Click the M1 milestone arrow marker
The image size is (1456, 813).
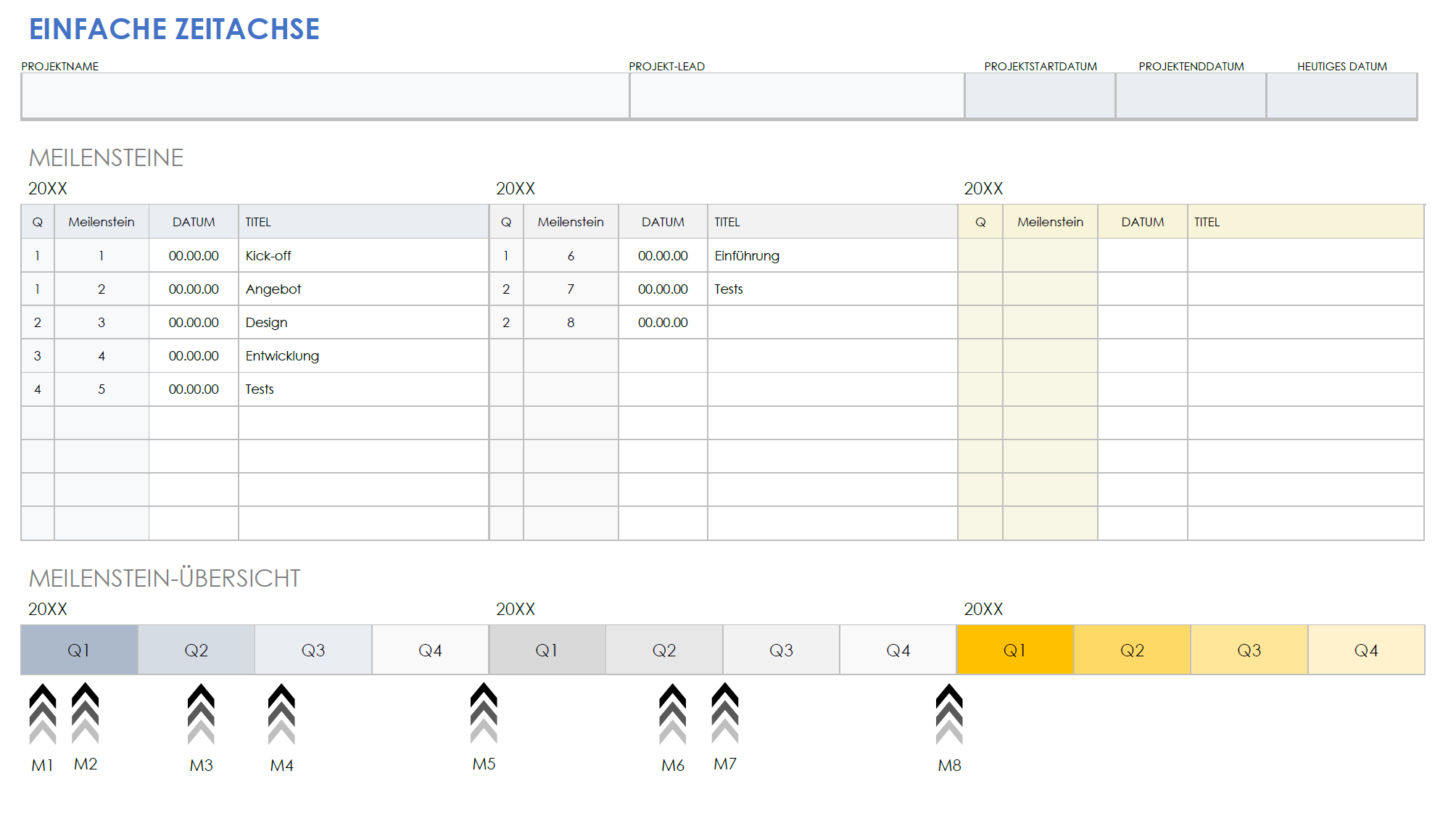click(43, 714)
